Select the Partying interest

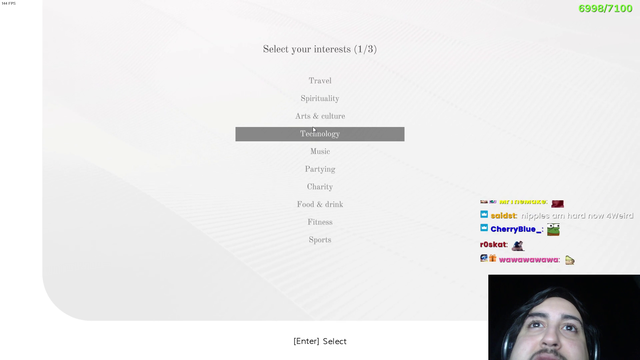(320, 169)
